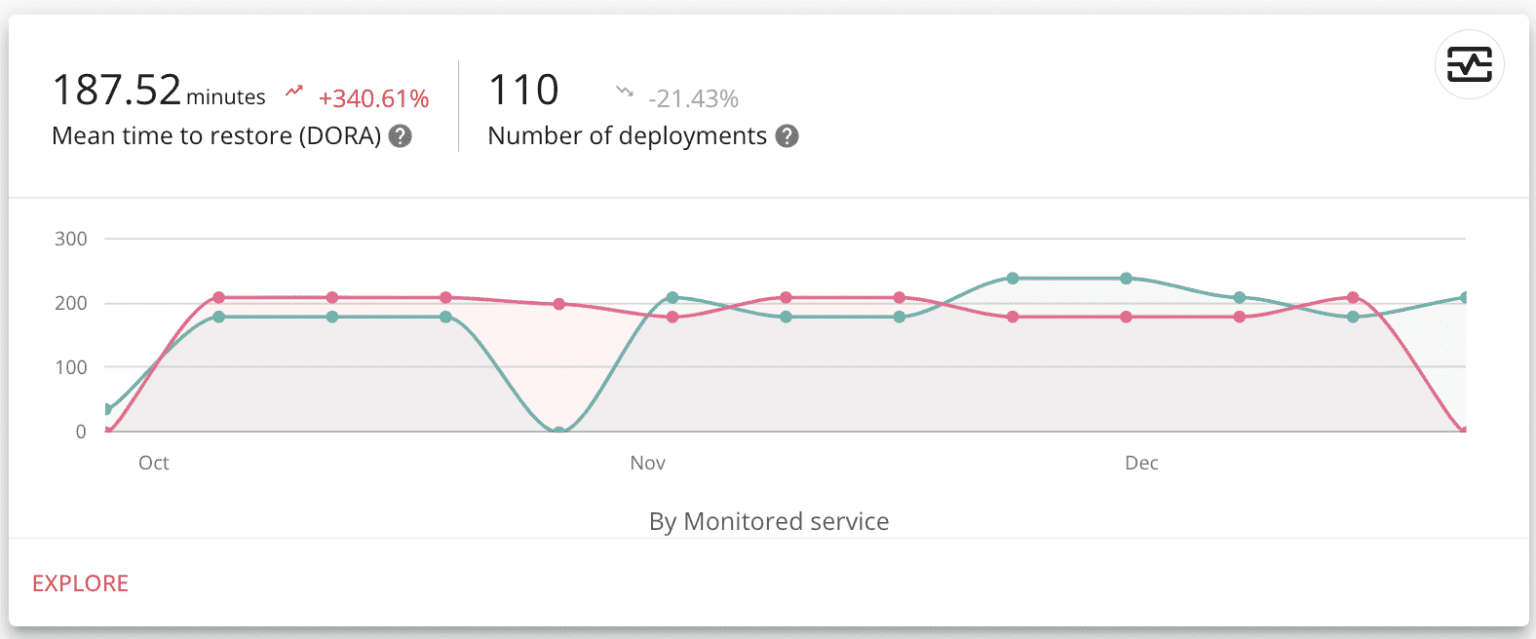This screenshot has width=1536, height=639.
Task: Click the gray downward trend arrow icon
Action: click(x=623, y=90)
